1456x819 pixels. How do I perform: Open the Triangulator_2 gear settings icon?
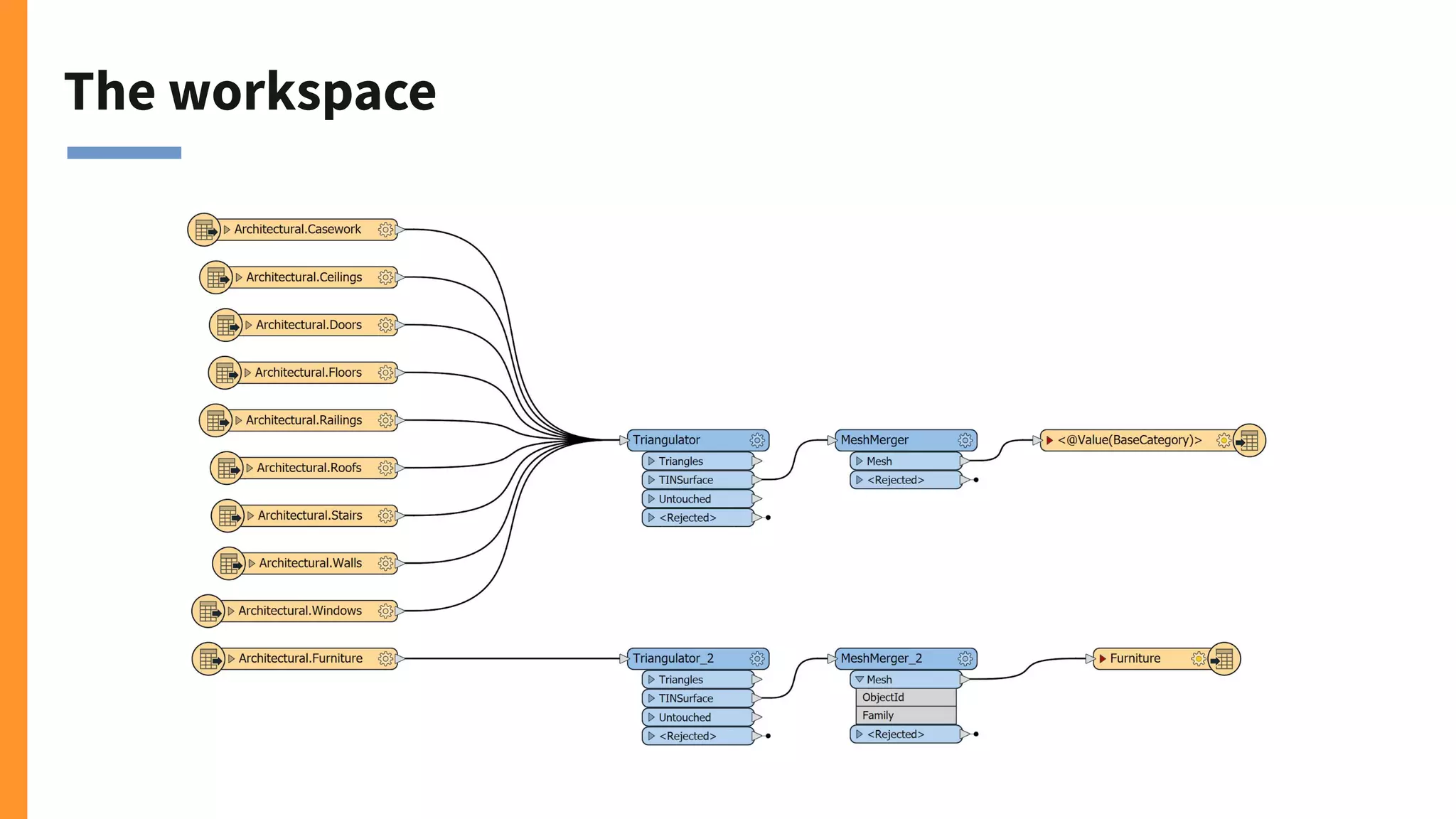coord(757,659)
